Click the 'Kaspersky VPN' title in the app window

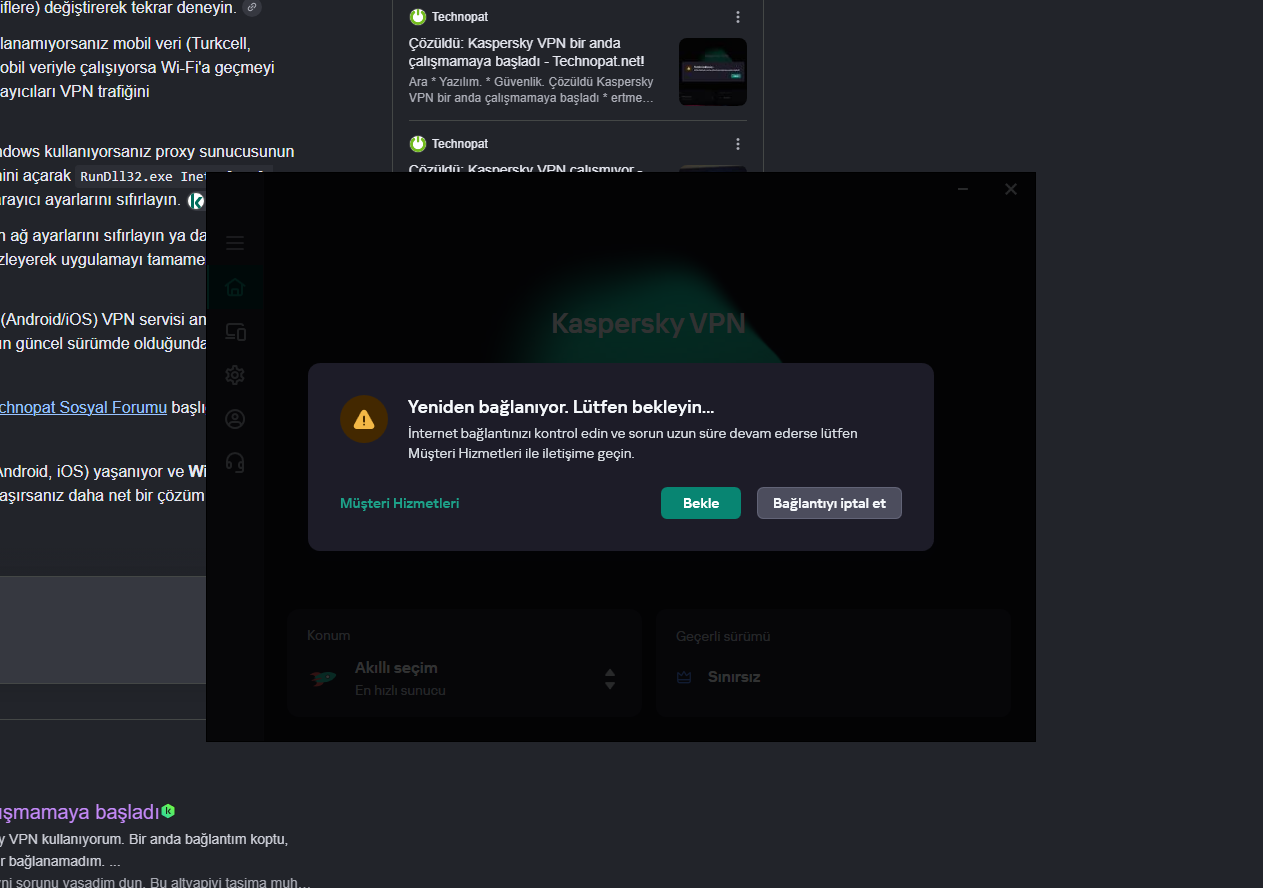(648, 324)
